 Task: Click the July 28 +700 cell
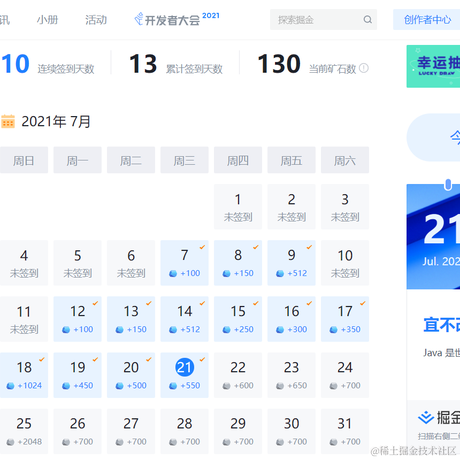184,431
